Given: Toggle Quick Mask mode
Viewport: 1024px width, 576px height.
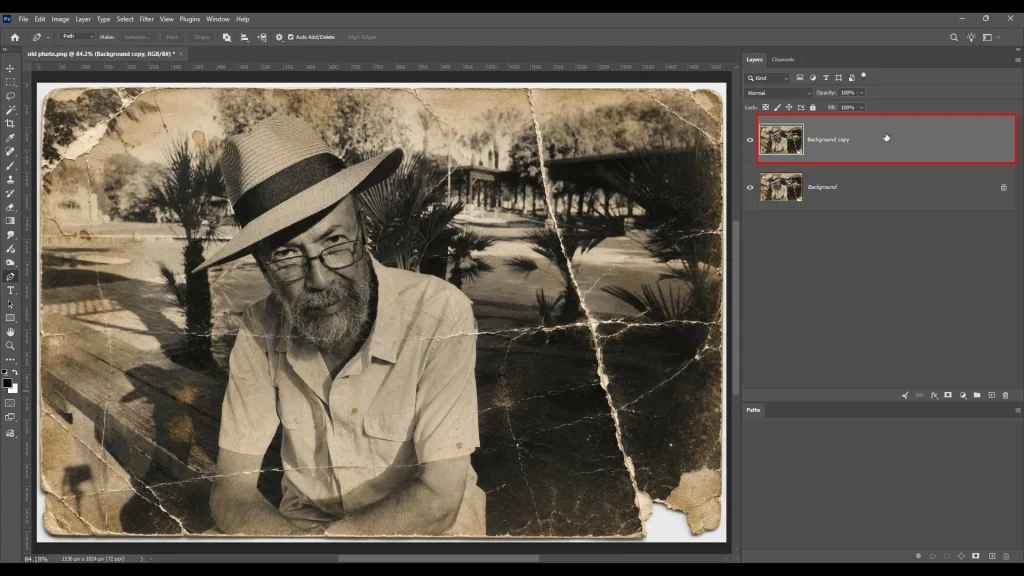Looking at the screenshot, I should pyautogui.click(x=10, y=403).
